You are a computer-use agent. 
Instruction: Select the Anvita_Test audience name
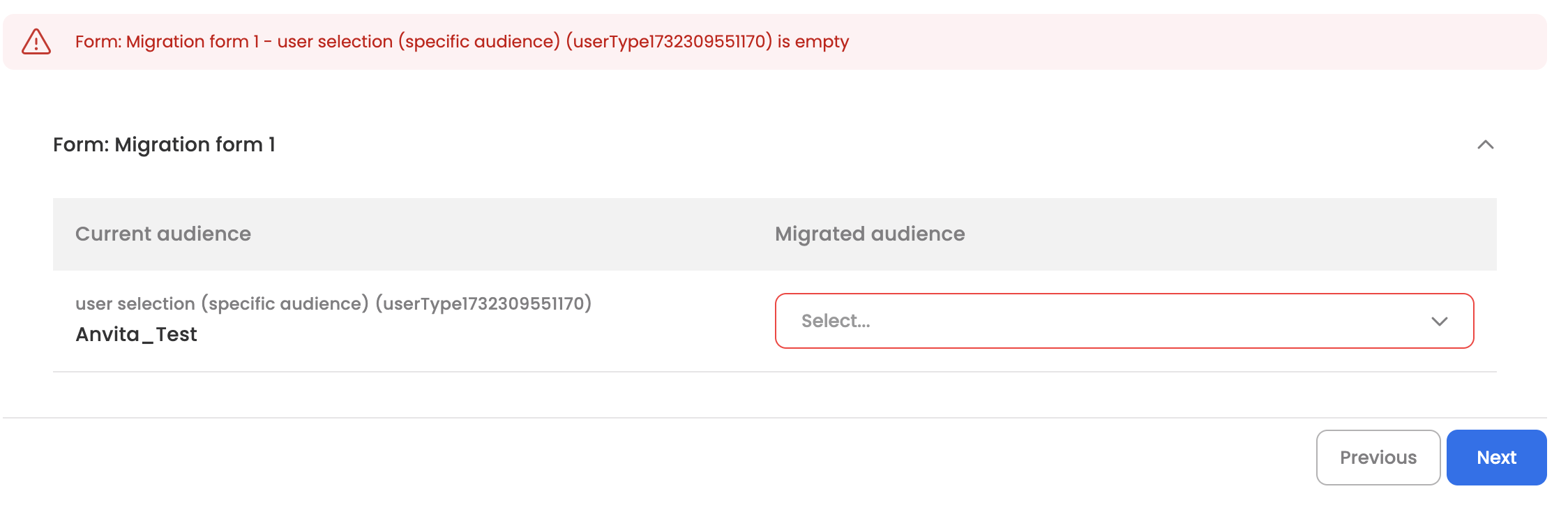[x=136, y=335]
